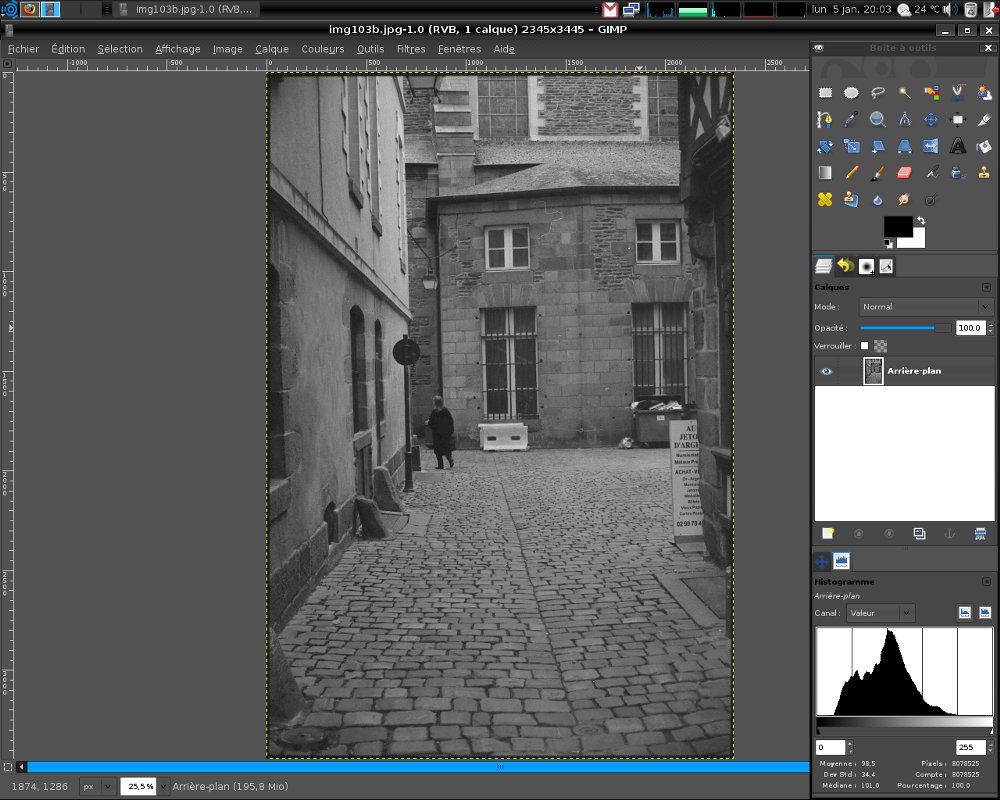Choose the Paintbrush tool
1000x800 pixels.
click(878, 173)
